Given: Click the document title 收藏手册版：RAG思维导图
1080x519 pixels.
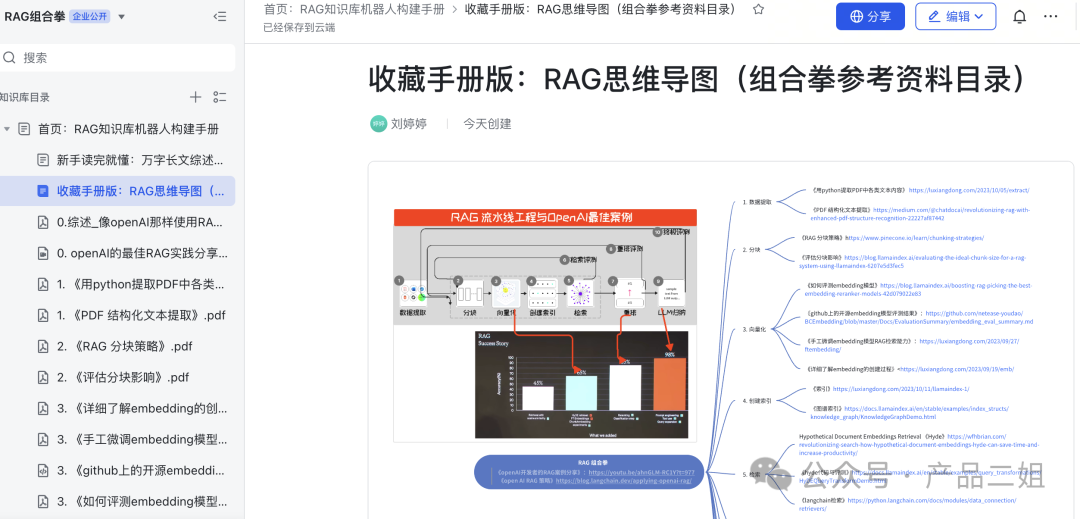Looking at the screenshot, I should (698, 79).
